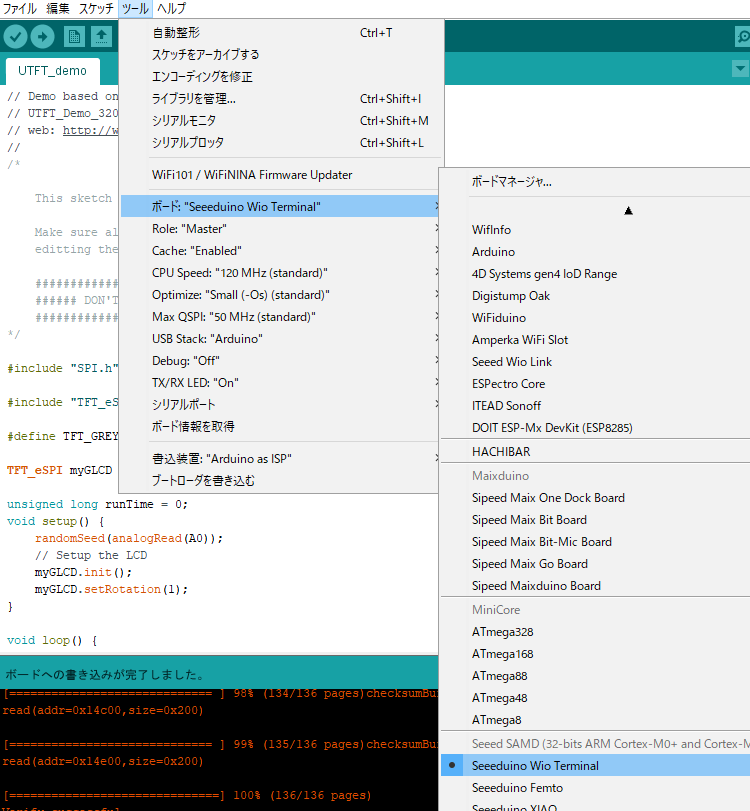Select the UTFT_demo sketch tab
This screenshot has width=750, height=811.
52,71
